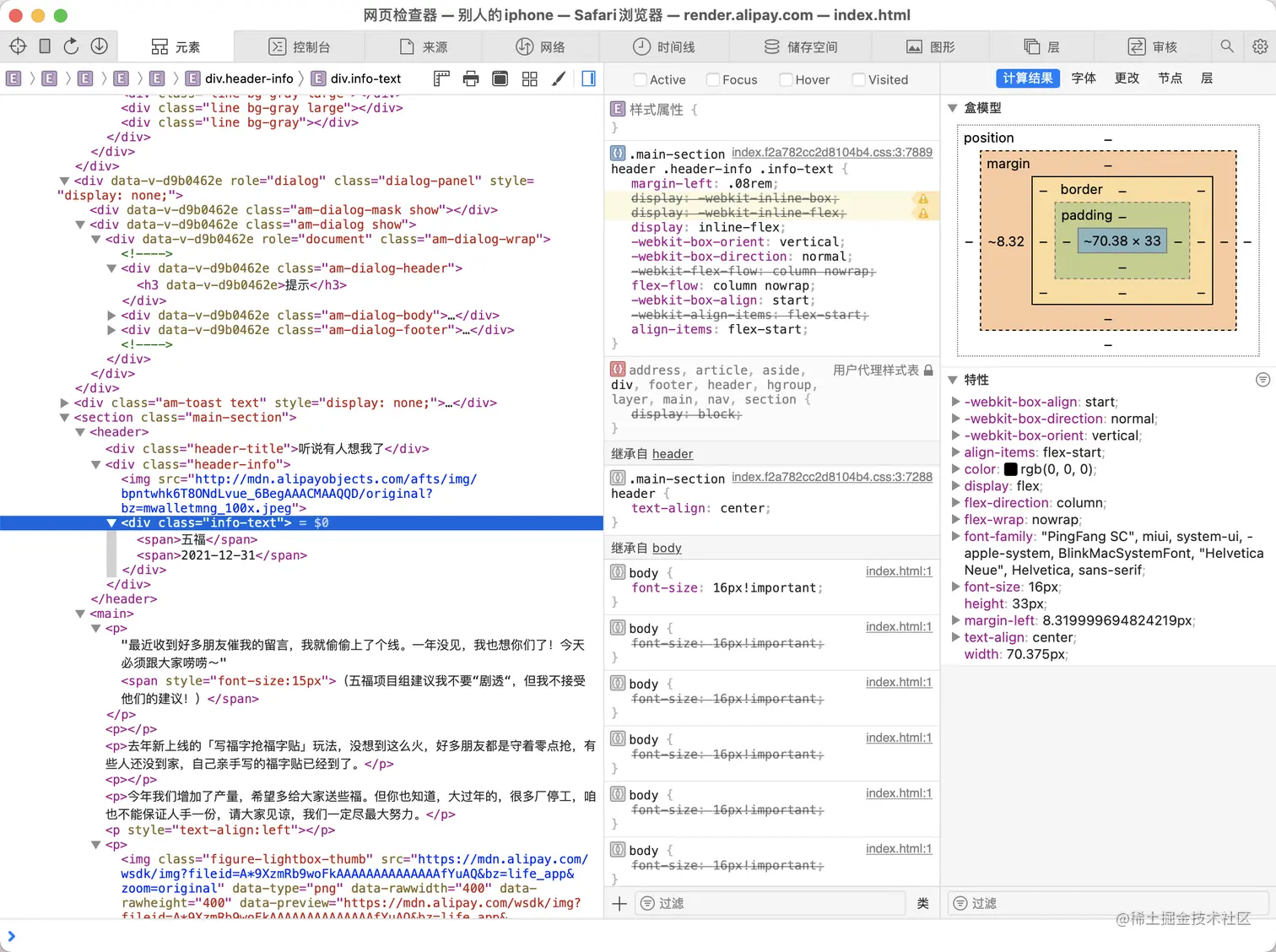This screenshot has height=952, width=1276.
Task: Select div.info-text in breadcrumb path
Action: 356,78
